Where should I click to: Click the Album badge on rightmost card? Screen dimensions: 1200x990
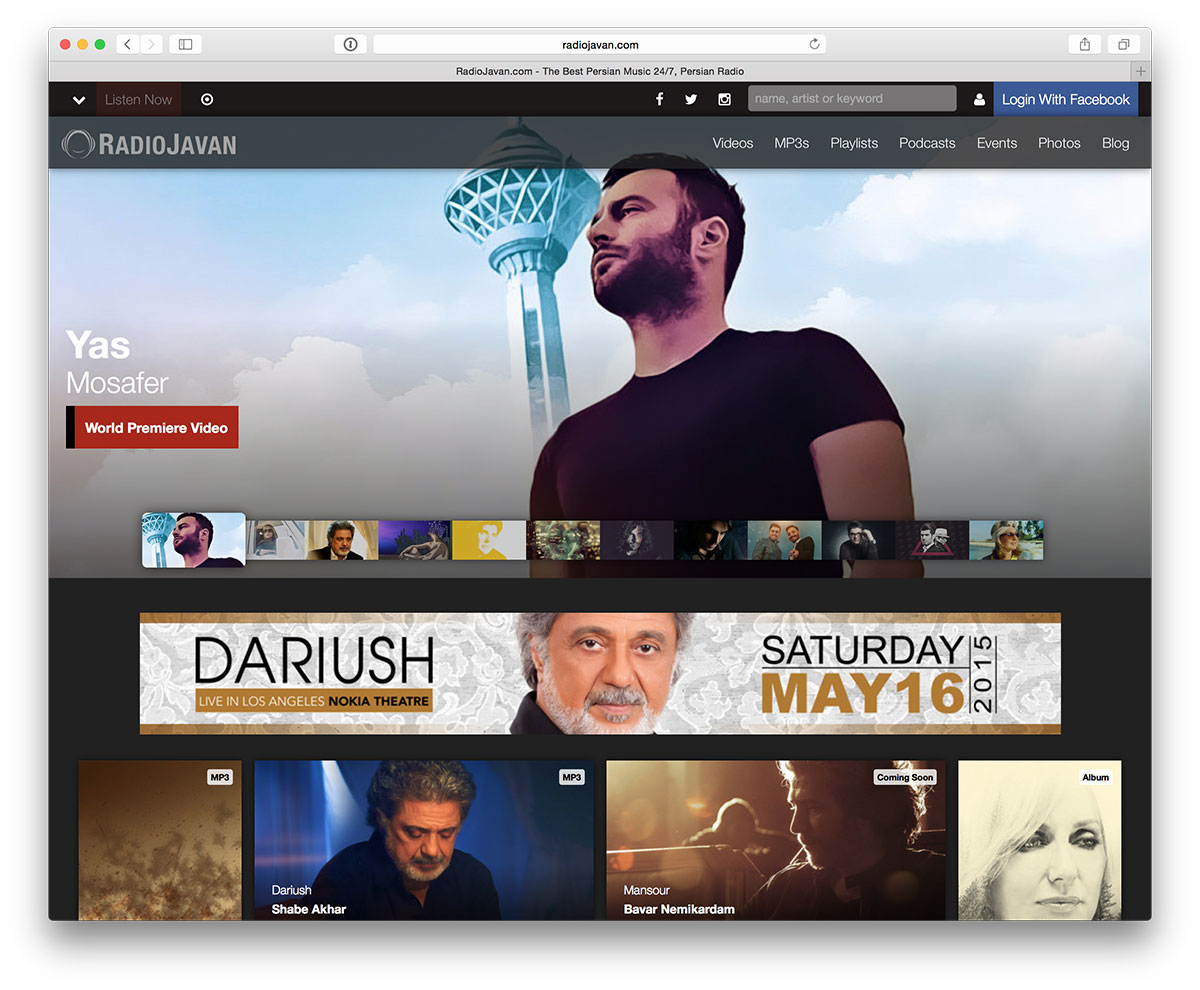pyautogui.click(x=1096, y=777)
